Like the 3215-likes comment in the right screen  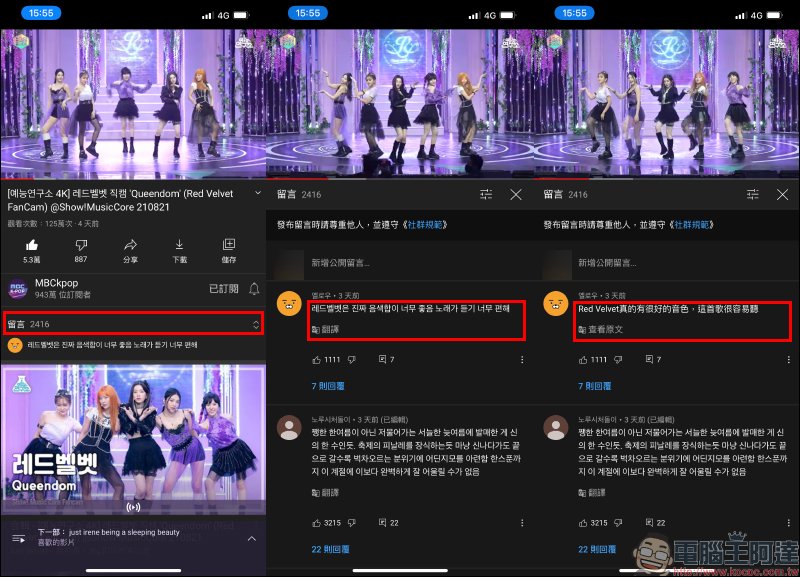(x=584, y=522)
